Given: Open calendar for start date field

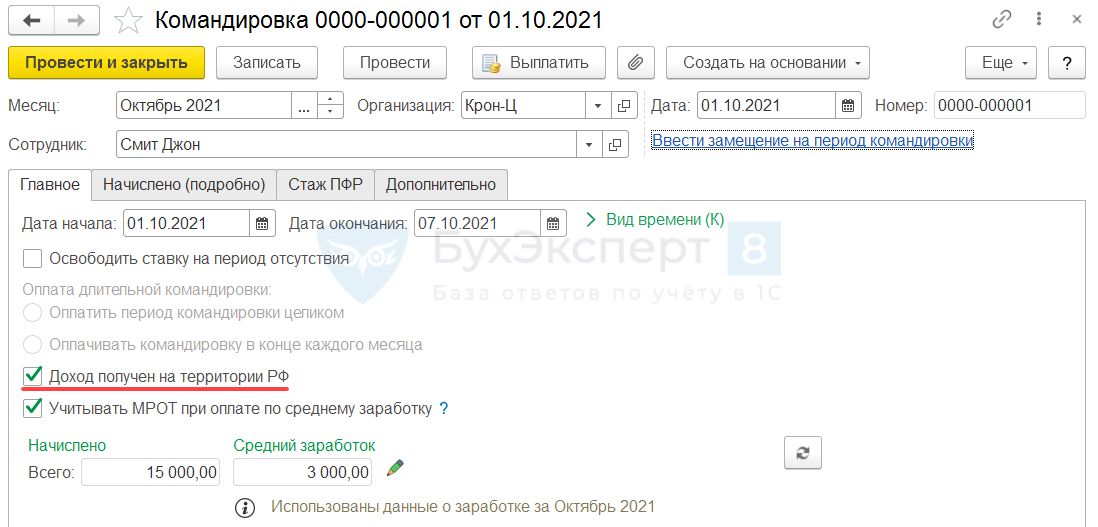Looking at the screenshot, I should click(262, 223).
